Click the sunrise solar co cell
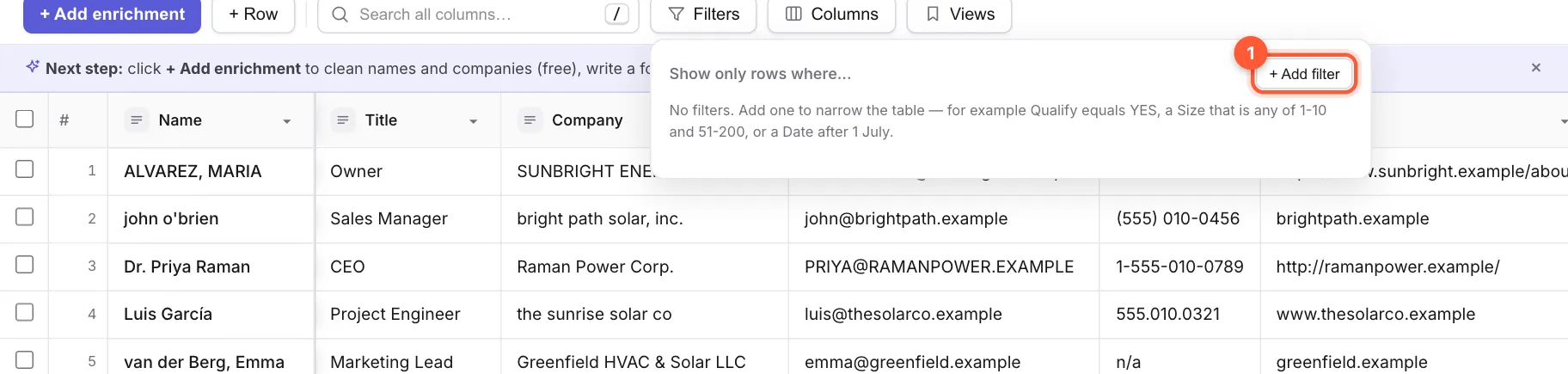This screenshot has width=1568, height=374. (x=644, y=314)
